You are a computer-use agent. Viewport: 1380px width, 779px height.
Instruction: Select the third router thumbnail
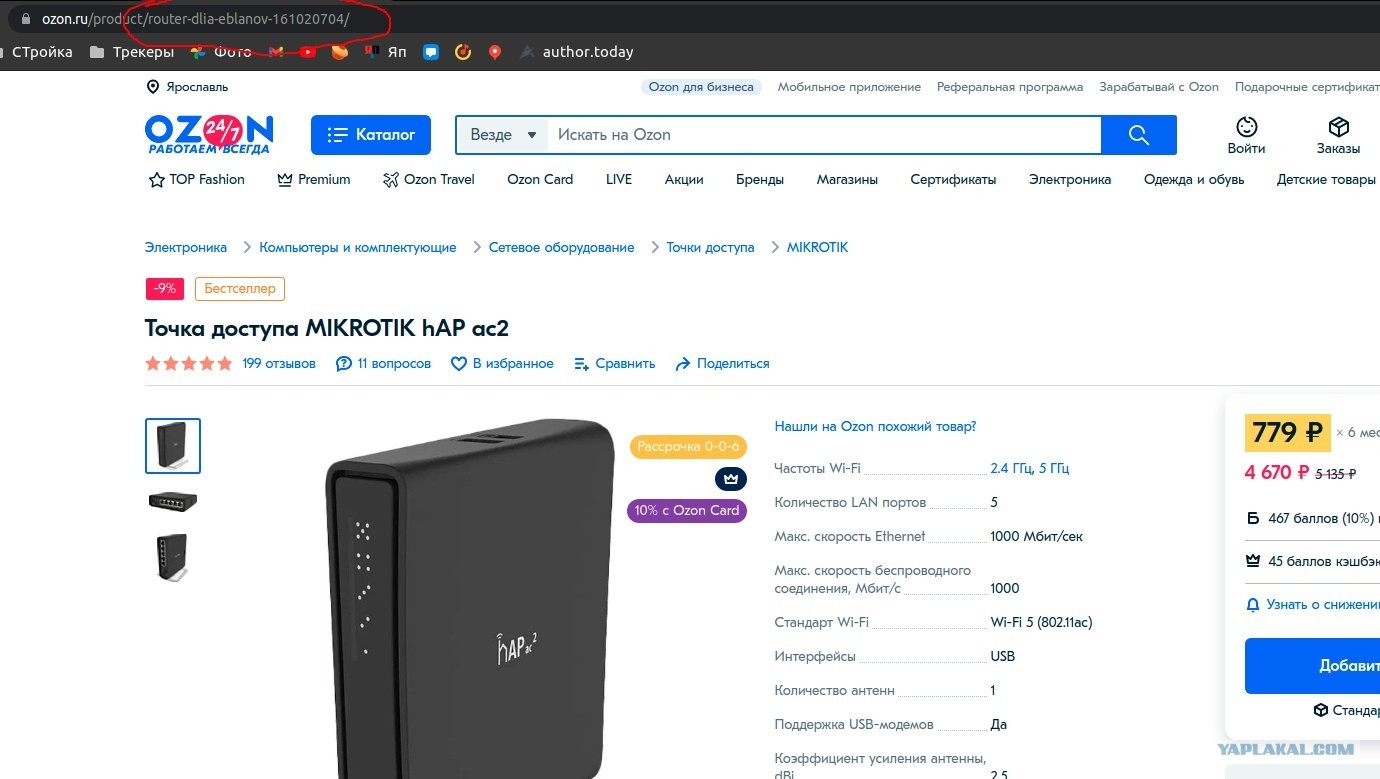173,557
